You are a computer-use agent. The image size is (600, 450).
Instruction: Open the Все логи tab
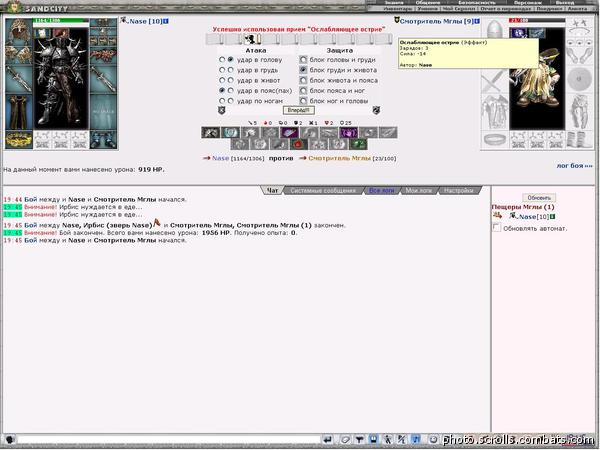coord(381,191)
